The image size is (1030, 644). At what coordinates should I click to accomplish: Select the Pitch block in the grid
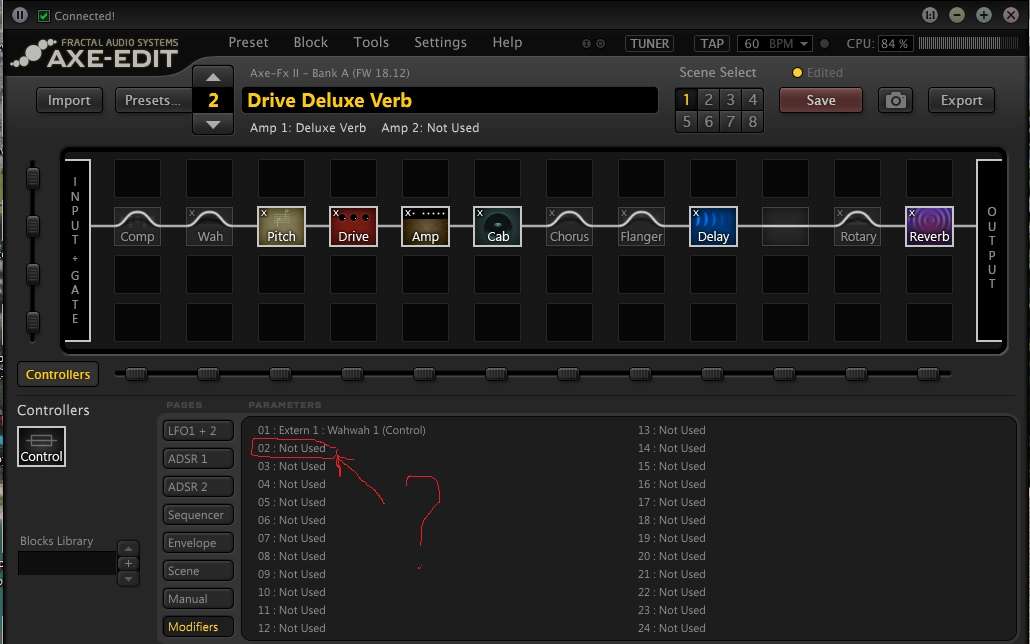click(x=281, y=226)
